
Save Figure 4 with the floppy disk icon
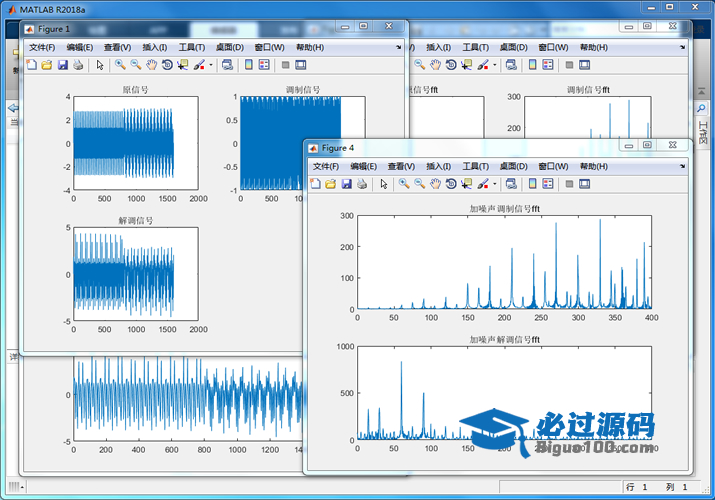click(x=347, y=184)
